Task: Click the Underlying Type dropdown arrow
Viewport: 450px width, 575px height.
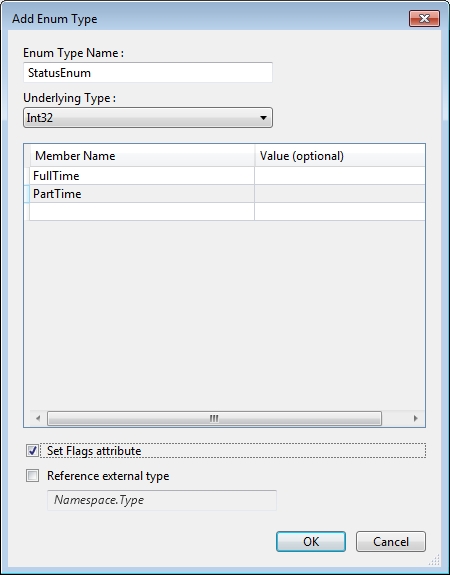Action: (x=263, y=118)
